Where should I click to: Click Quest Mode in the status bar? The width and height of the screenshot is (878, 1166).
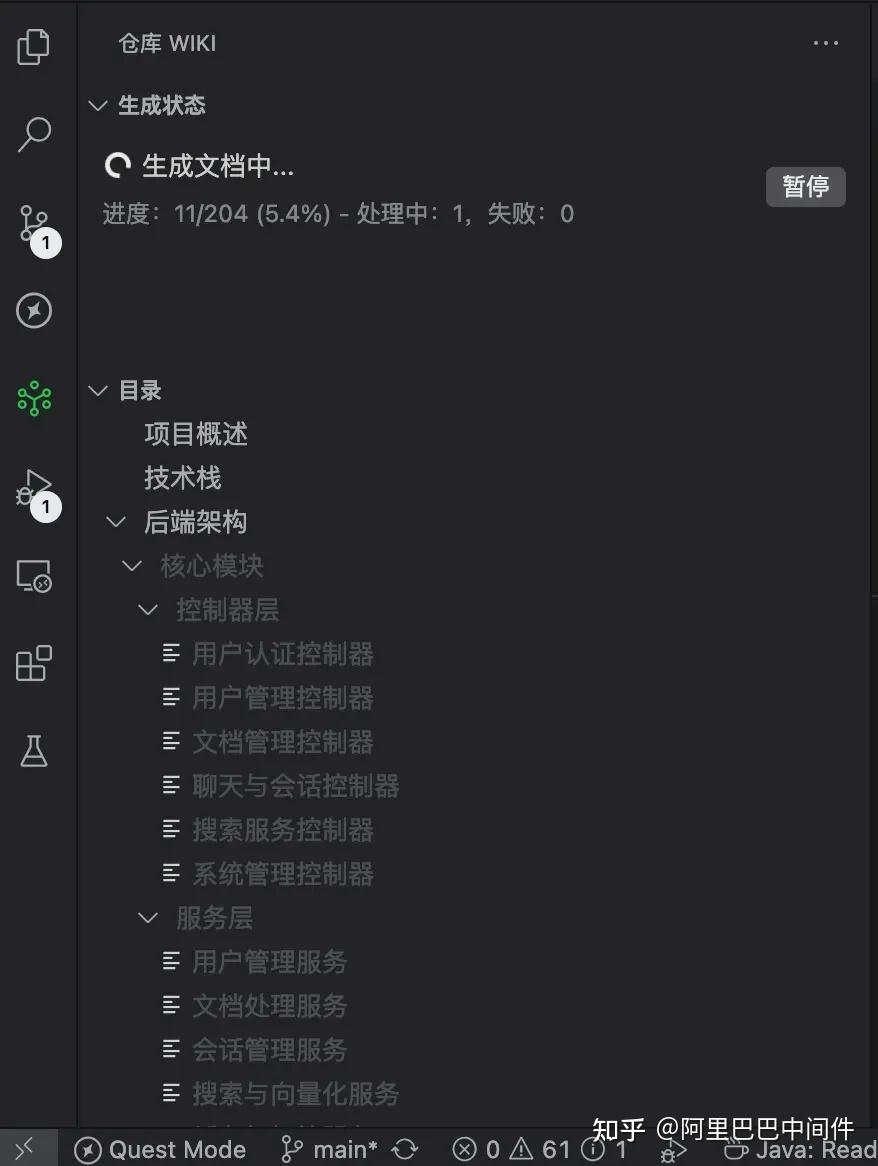tap(160, 1150)
